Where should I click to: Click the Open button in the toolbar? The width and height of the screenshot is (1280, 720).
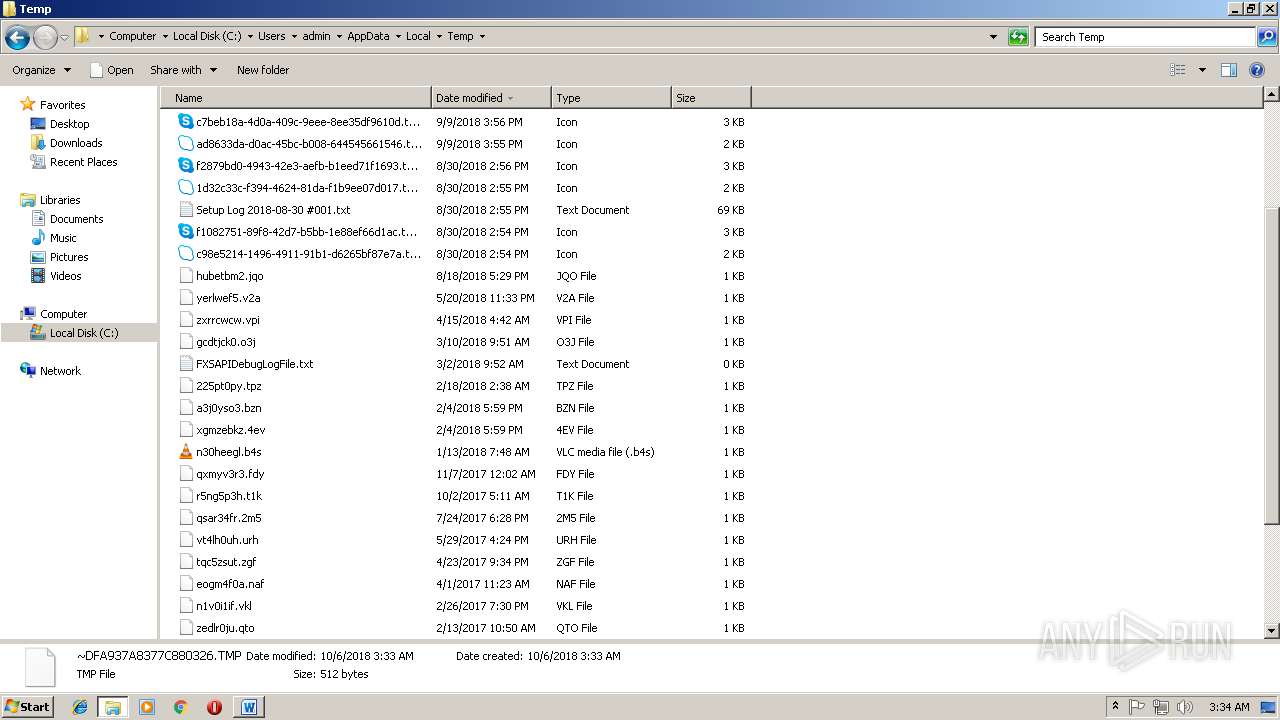pyautogui.click(x=111, y=70)
